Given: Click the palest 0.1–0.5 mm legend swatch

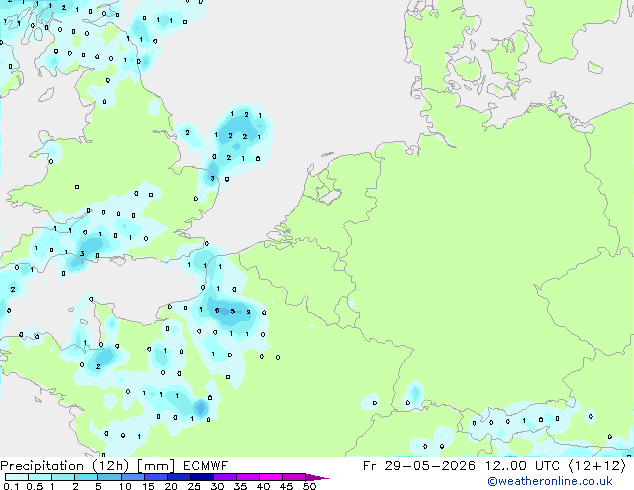Looking at the screenshot, I should click(17, 477).
